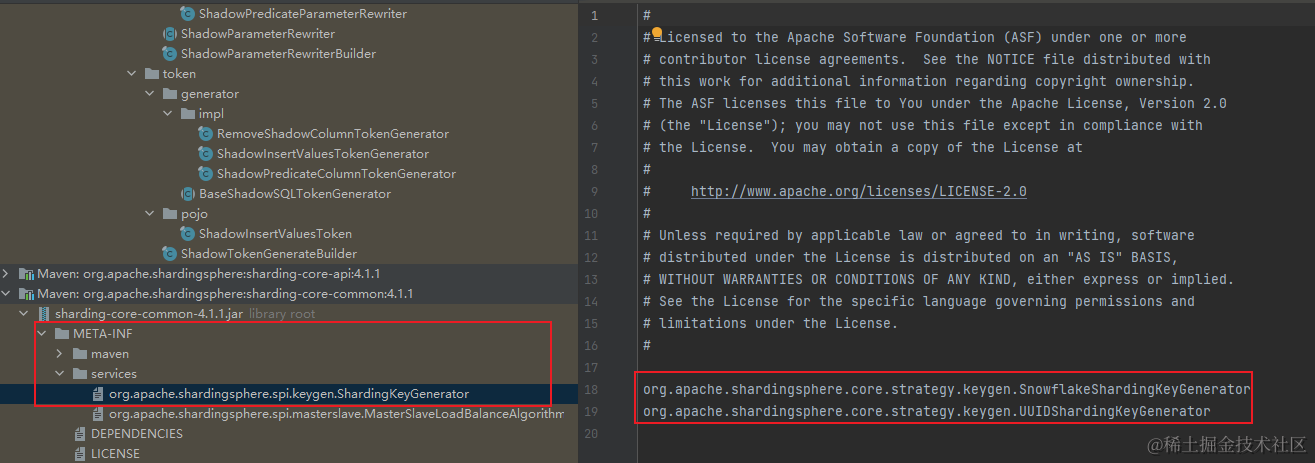Collapse the generator folder
Screen dimensions: 1315x463
click(150, 93)
